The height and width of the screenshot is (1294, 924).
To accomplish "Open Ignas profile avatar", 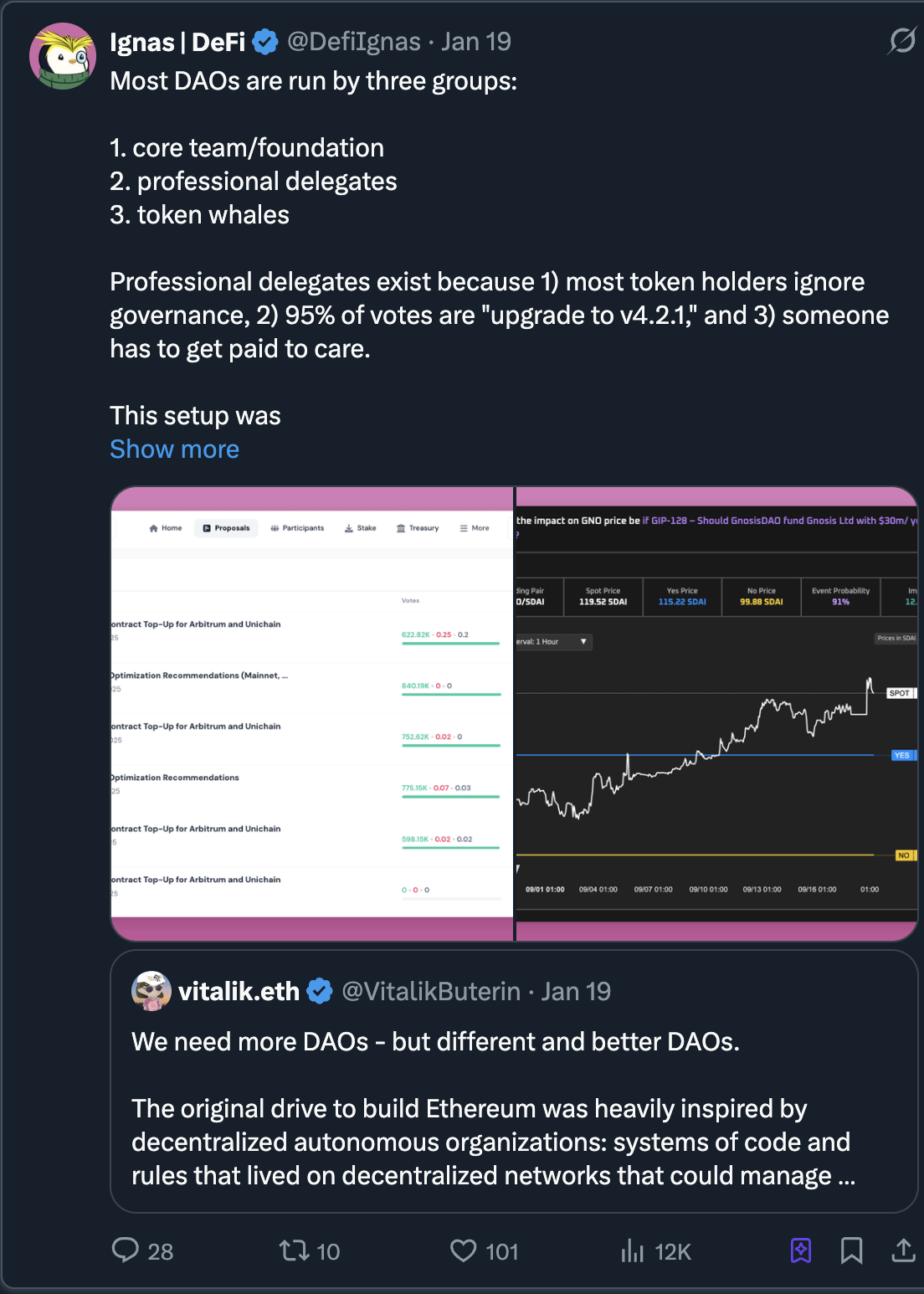I will coord(63,56).
